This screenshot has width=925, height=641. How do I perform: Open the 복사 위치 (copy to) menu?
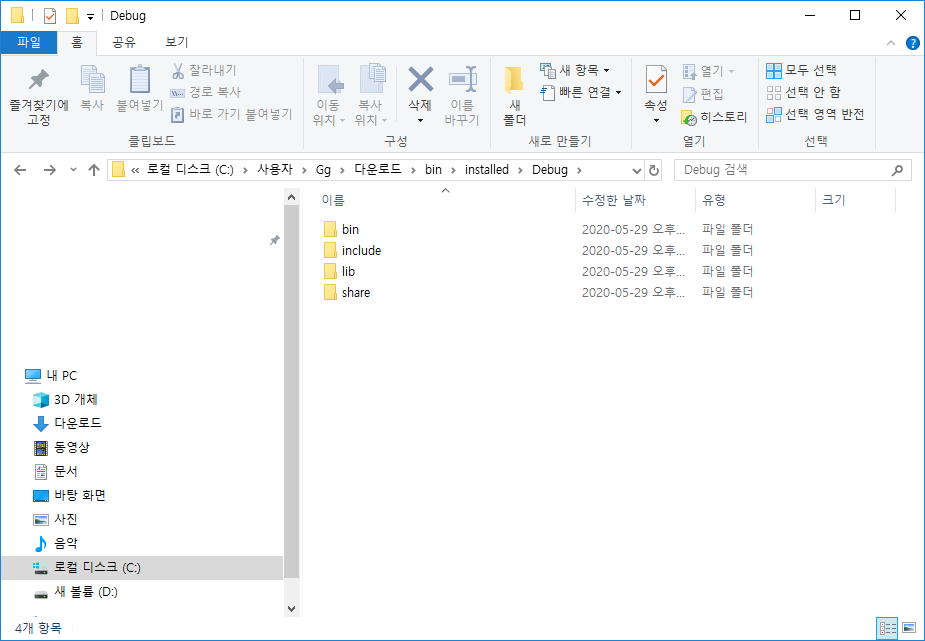(x=370, y=96)
